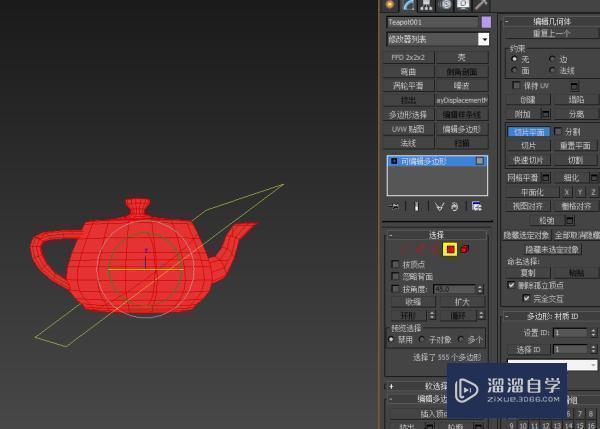Open the Hierarchy command panel tab

[x=426, y=5]
